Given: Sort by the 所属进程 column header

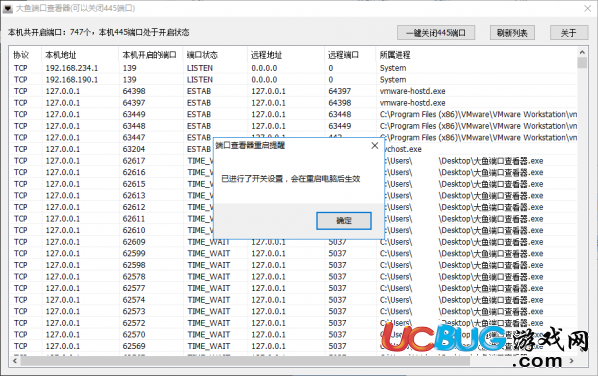Looking at the screenshot, I should [x=476, y=55].
